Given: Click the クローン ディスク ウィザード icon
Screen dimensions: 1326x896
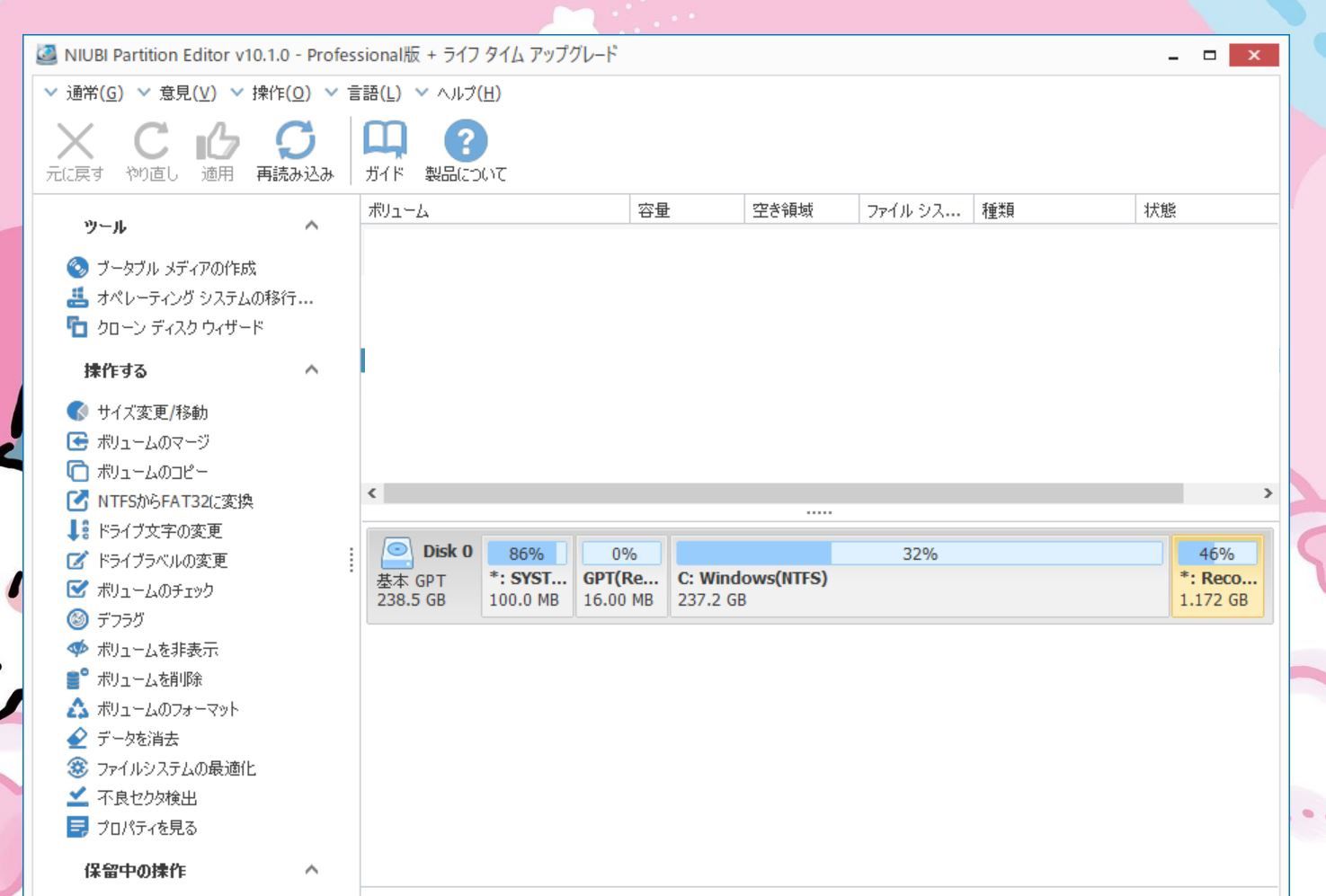Looking at the screenshot, I should (x=78, y=327).
